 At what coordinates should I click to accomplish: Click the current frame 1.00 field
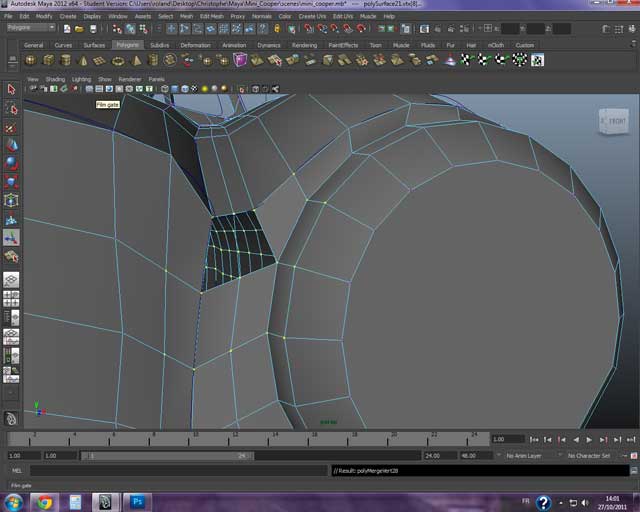pyautogui.click(x=508, y=439)
